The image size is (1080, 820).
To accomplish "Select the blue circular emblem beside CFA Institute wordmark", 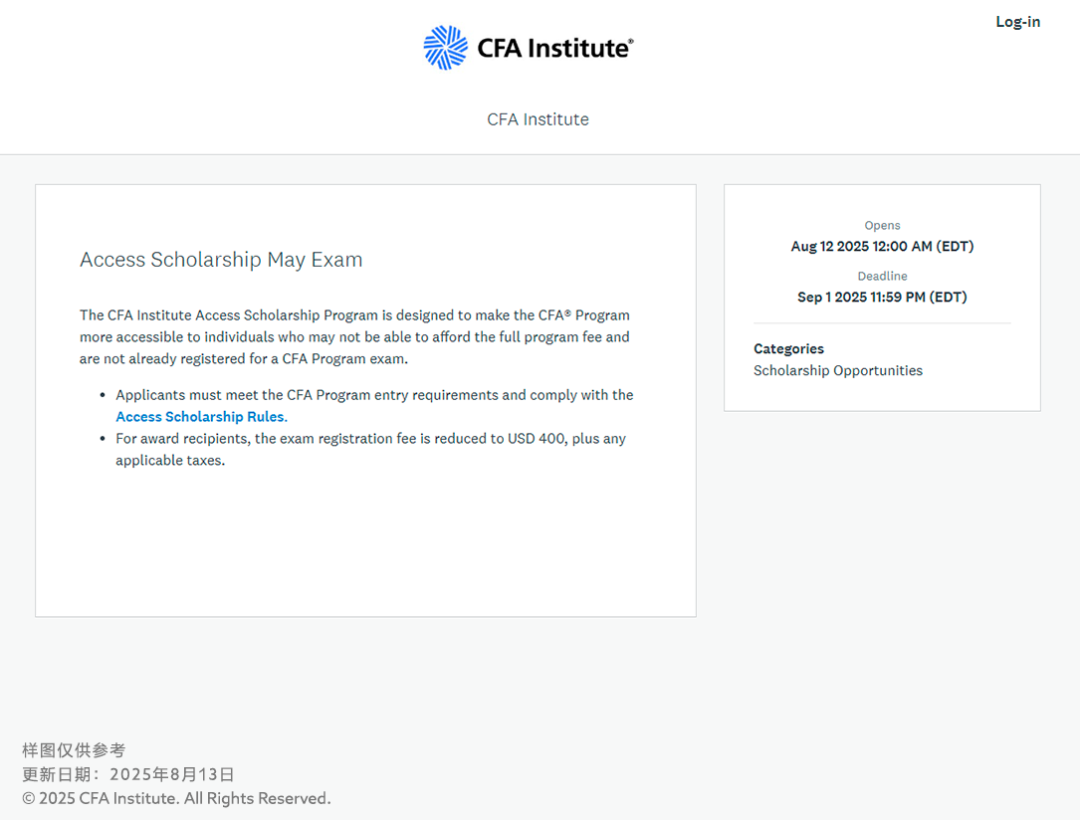I will coord(443,46).
